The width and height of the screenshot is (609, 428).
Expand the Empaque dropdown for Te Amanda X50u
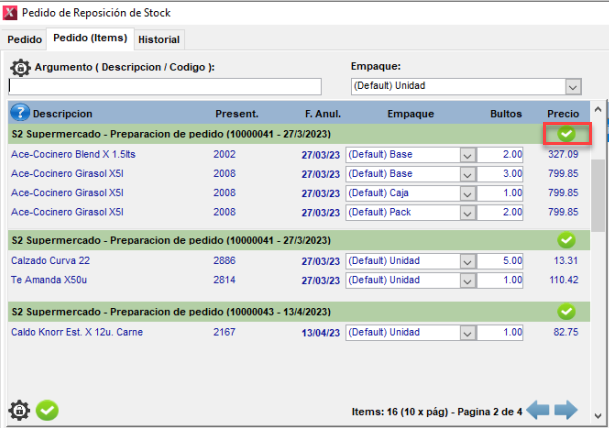pos(467,281)
